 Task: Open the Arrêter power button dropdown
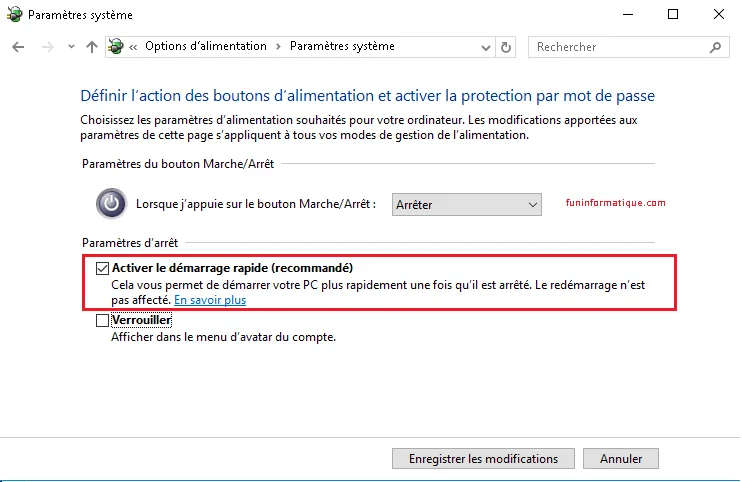[466, 204]
